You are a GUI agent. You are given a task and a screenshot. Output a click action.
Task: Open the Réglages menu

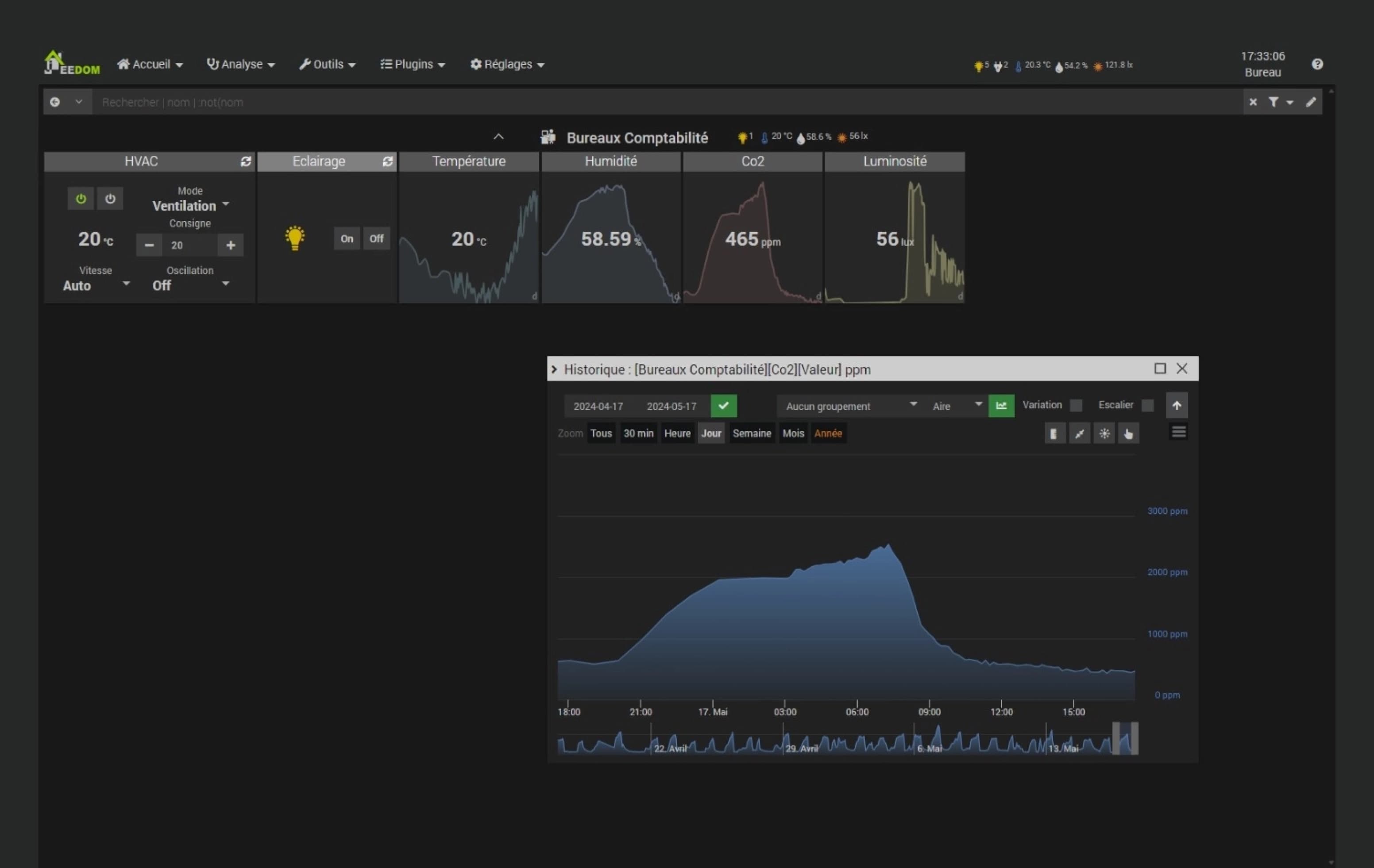[x=507, y=64]
